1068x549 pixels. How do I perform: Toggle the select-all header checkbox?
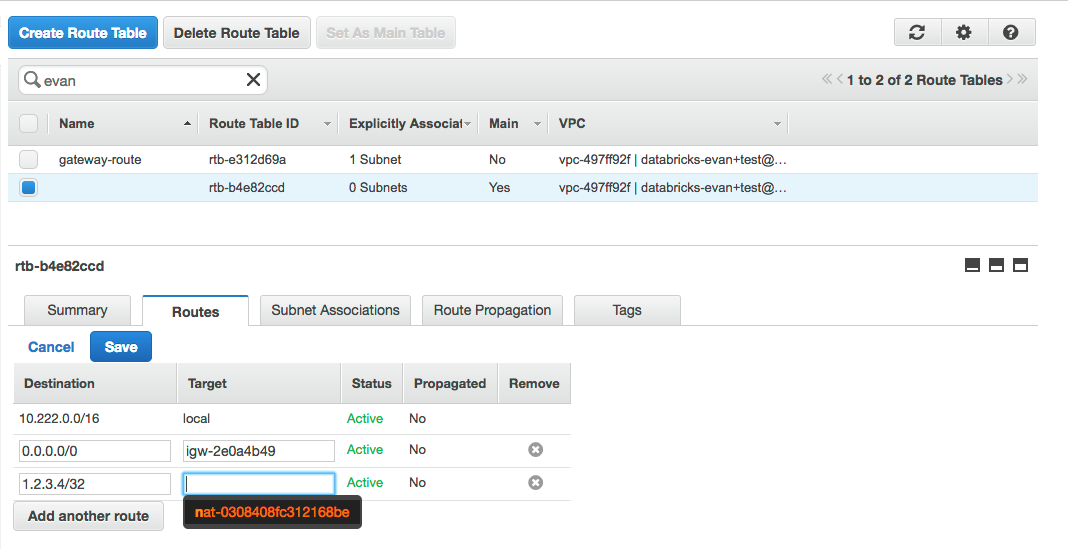click(x=29, y=123)
